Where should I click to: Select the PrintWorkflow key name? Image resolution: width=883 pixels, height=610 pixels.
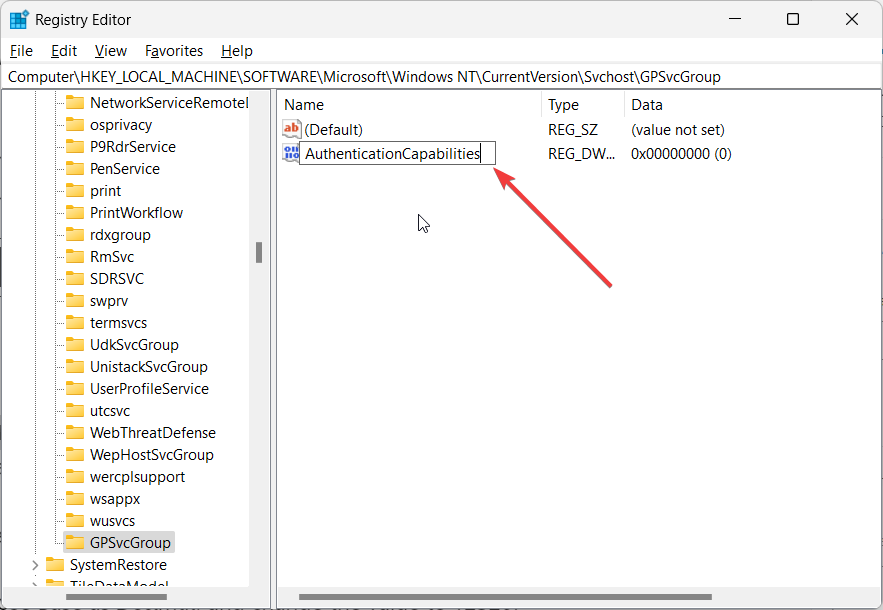pos(136,212)
